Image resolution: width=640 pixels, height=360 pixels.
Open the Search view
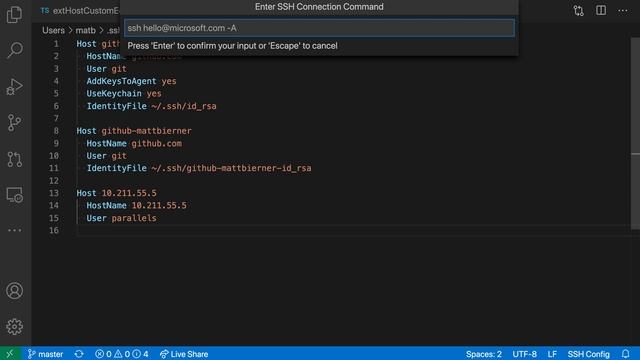click(x=15, y=50)
